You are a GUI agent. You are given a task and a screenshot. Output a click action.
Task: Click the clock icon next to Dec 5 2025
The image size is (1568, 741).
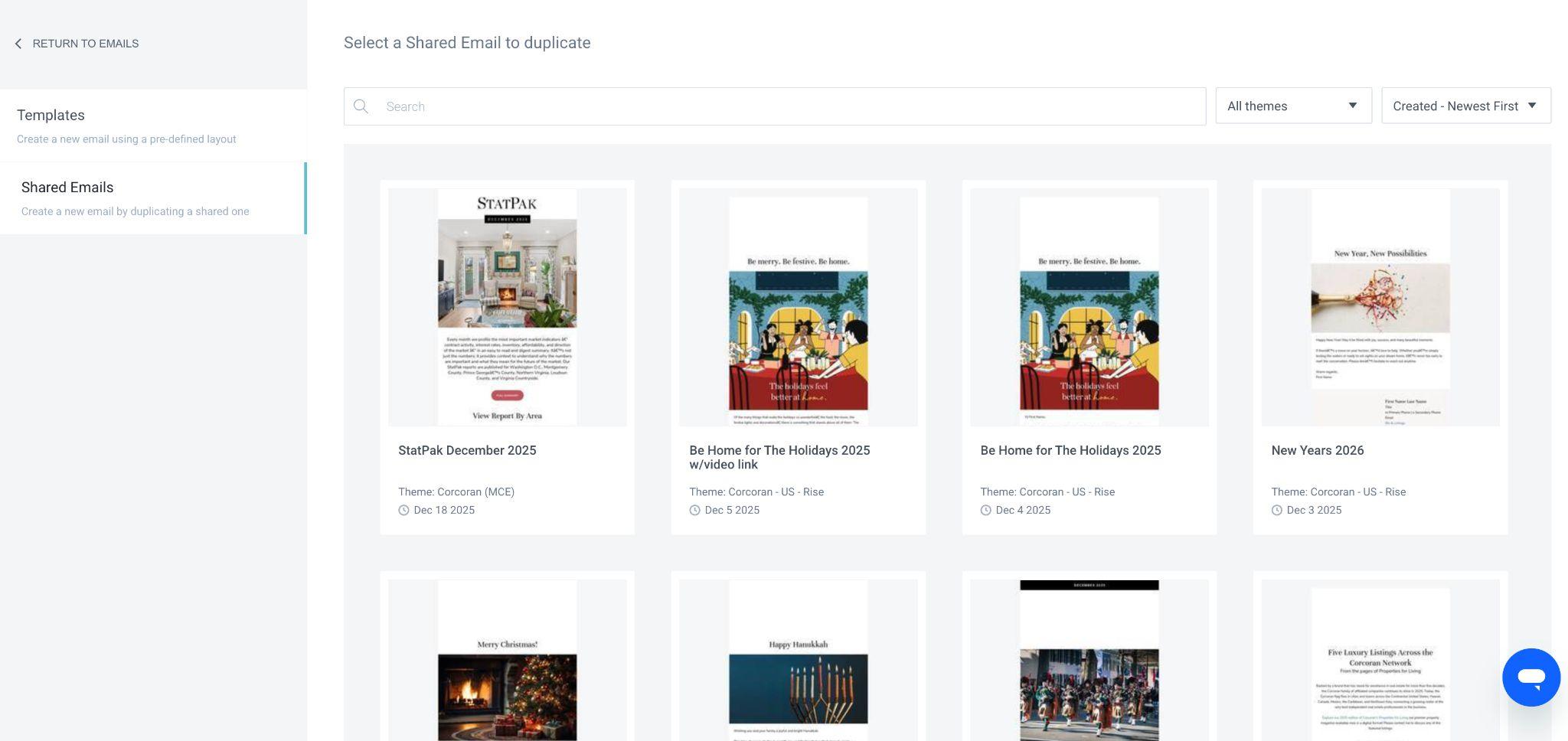694,510
